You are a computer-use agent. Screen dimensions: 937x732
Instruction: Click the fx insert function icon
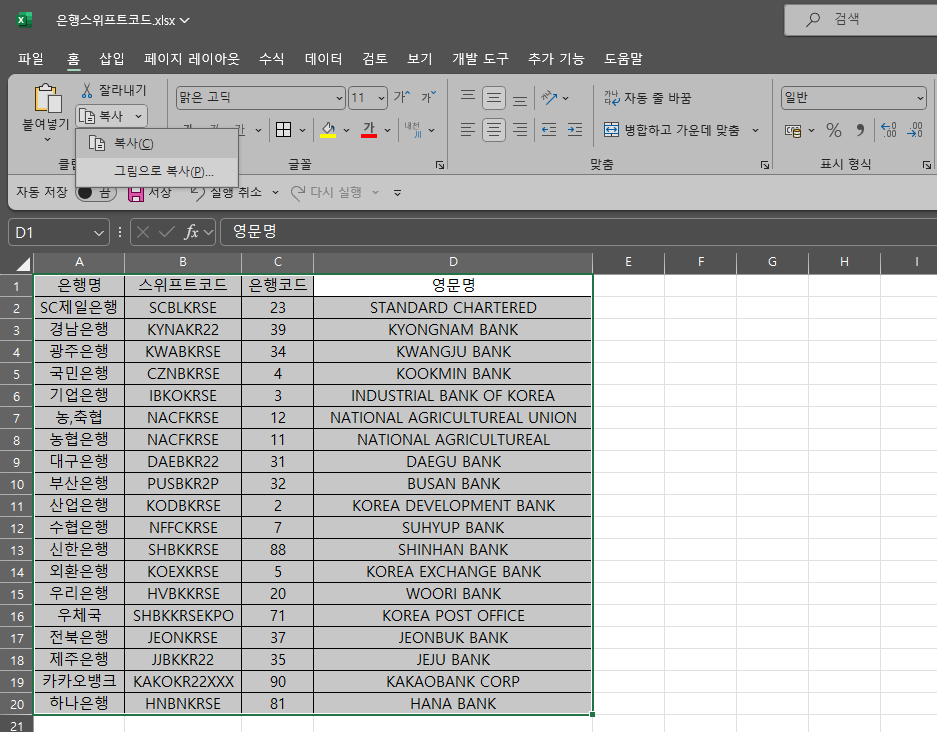click(x=191, y=232)
